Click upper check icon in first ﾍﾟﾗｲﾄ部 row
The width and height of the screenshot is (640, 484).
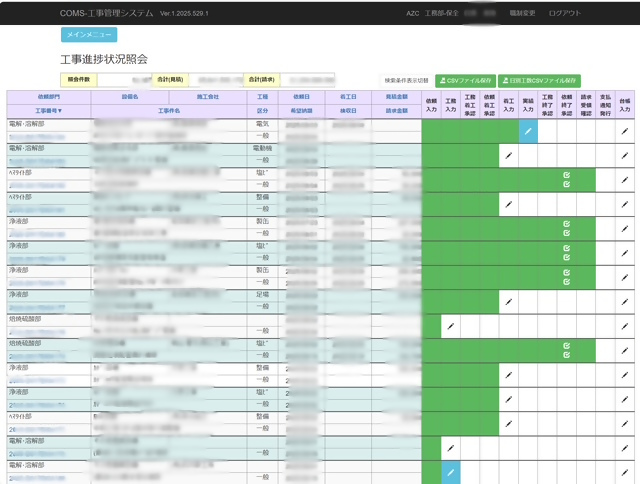(566, 174)
